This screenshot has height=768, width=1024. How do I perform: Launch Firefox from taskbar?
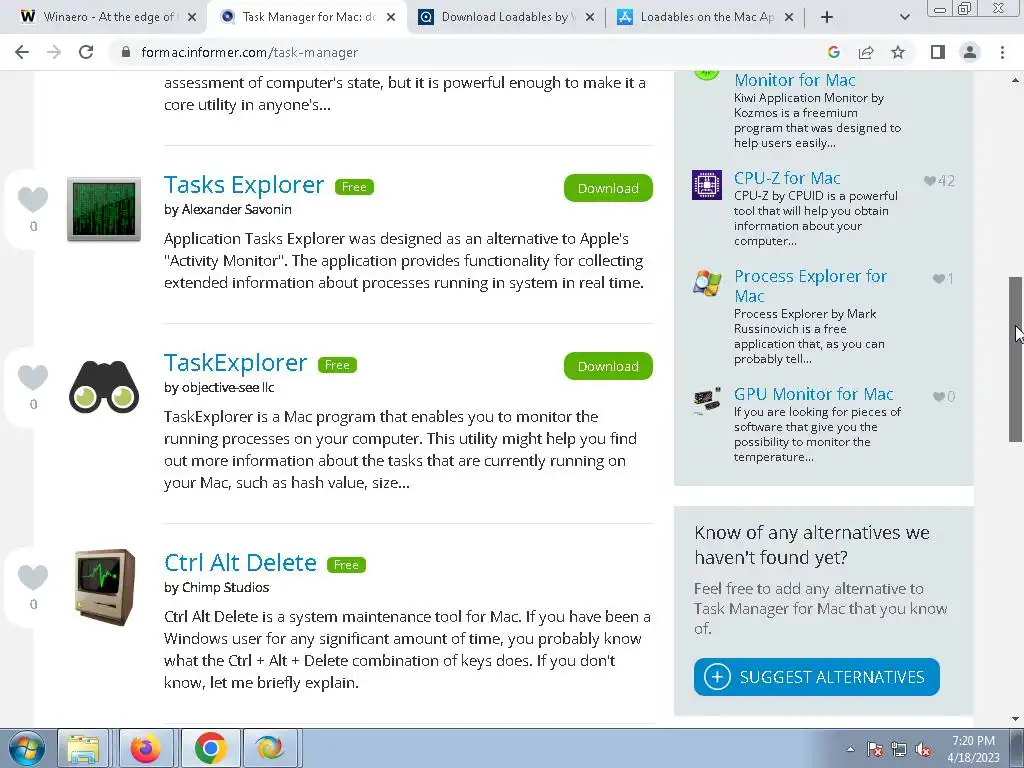tap(146, 748)
